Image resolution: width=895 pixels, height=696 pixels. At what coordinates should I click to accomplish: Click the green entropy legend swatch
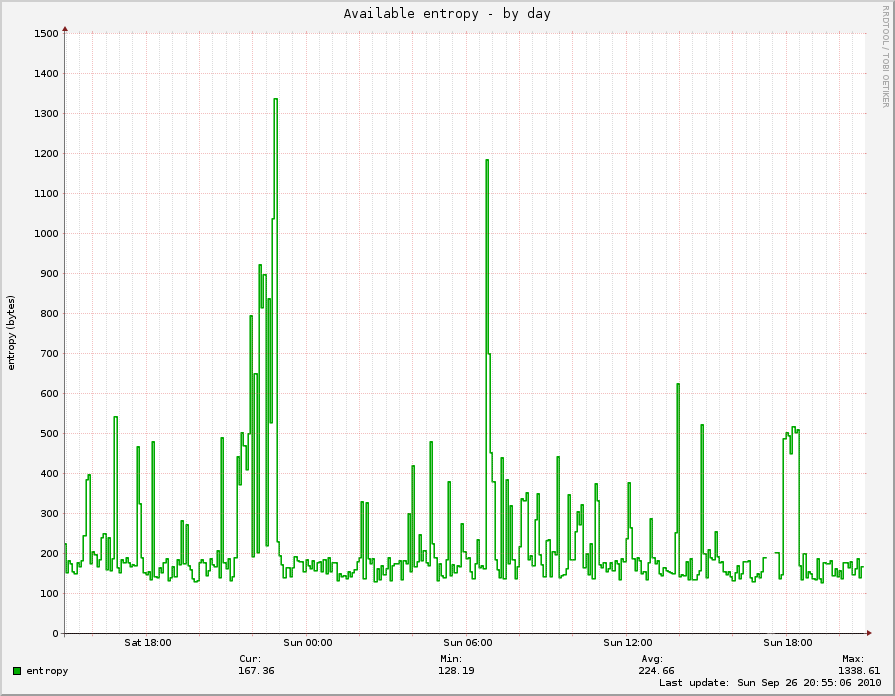click(17, 671)
